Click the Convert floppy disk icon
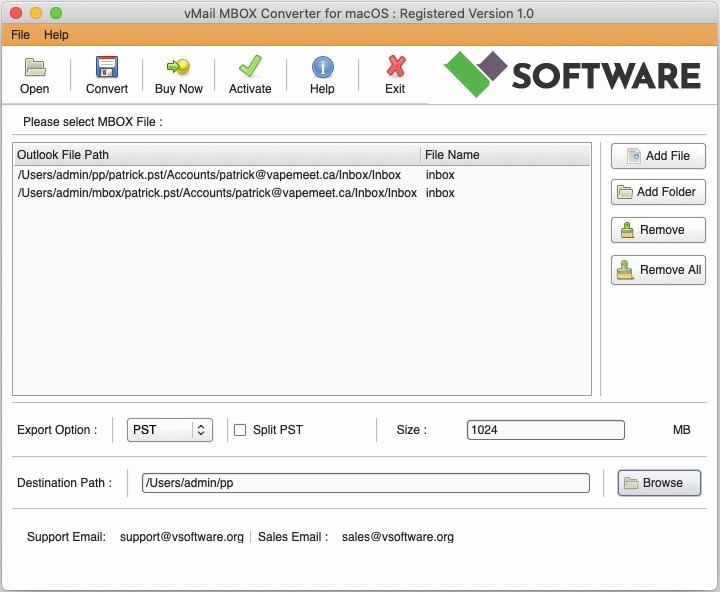 tap(106, 68)
